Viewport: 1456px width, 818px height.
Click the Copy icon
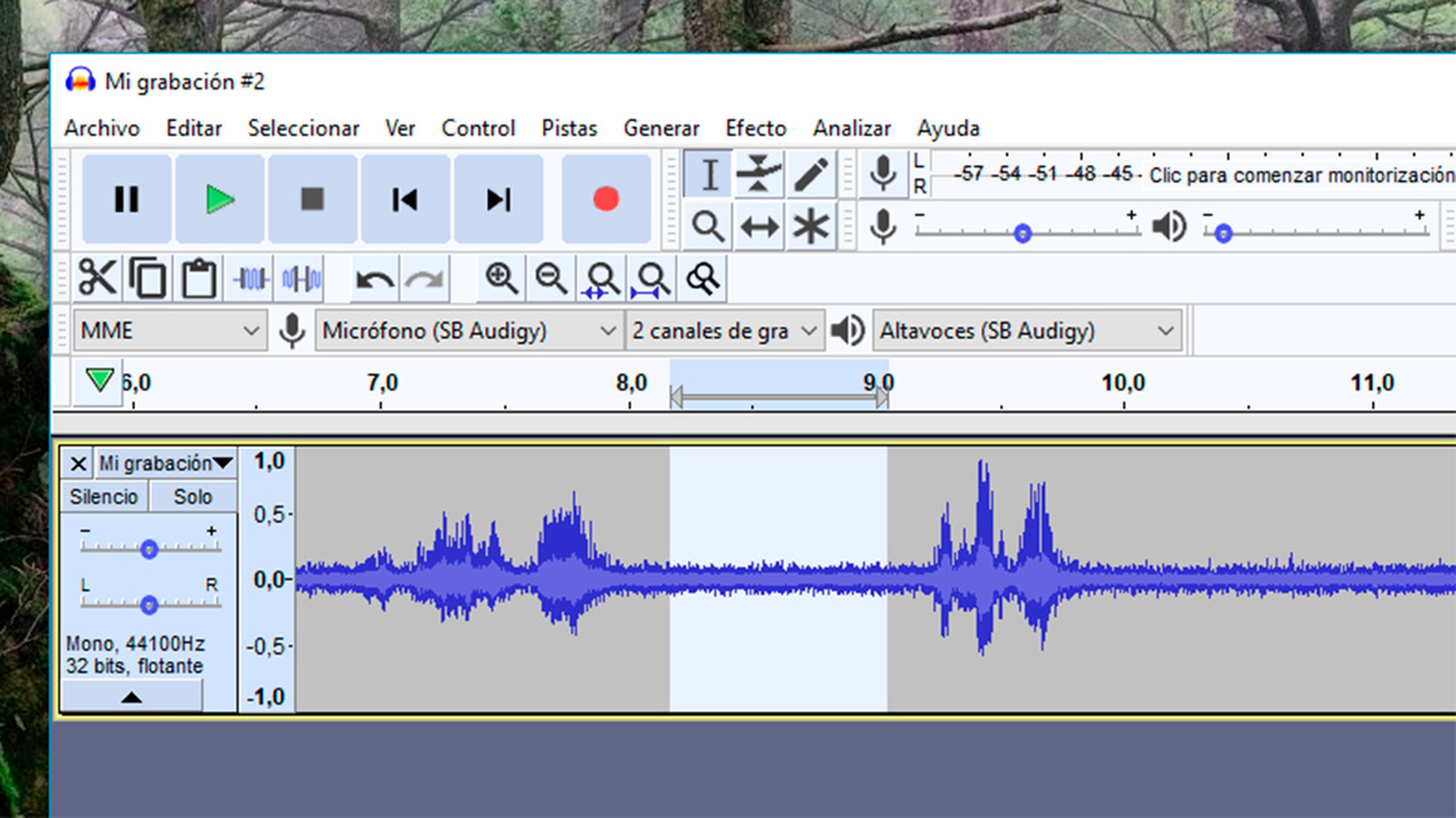tap(147, 278)
